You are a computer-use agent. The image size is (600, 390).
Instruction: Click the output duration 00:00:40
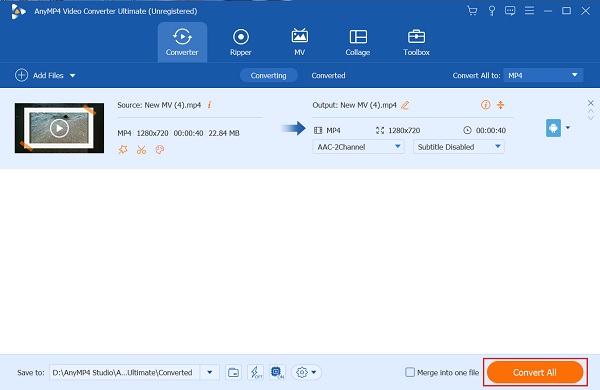(491, 131)
